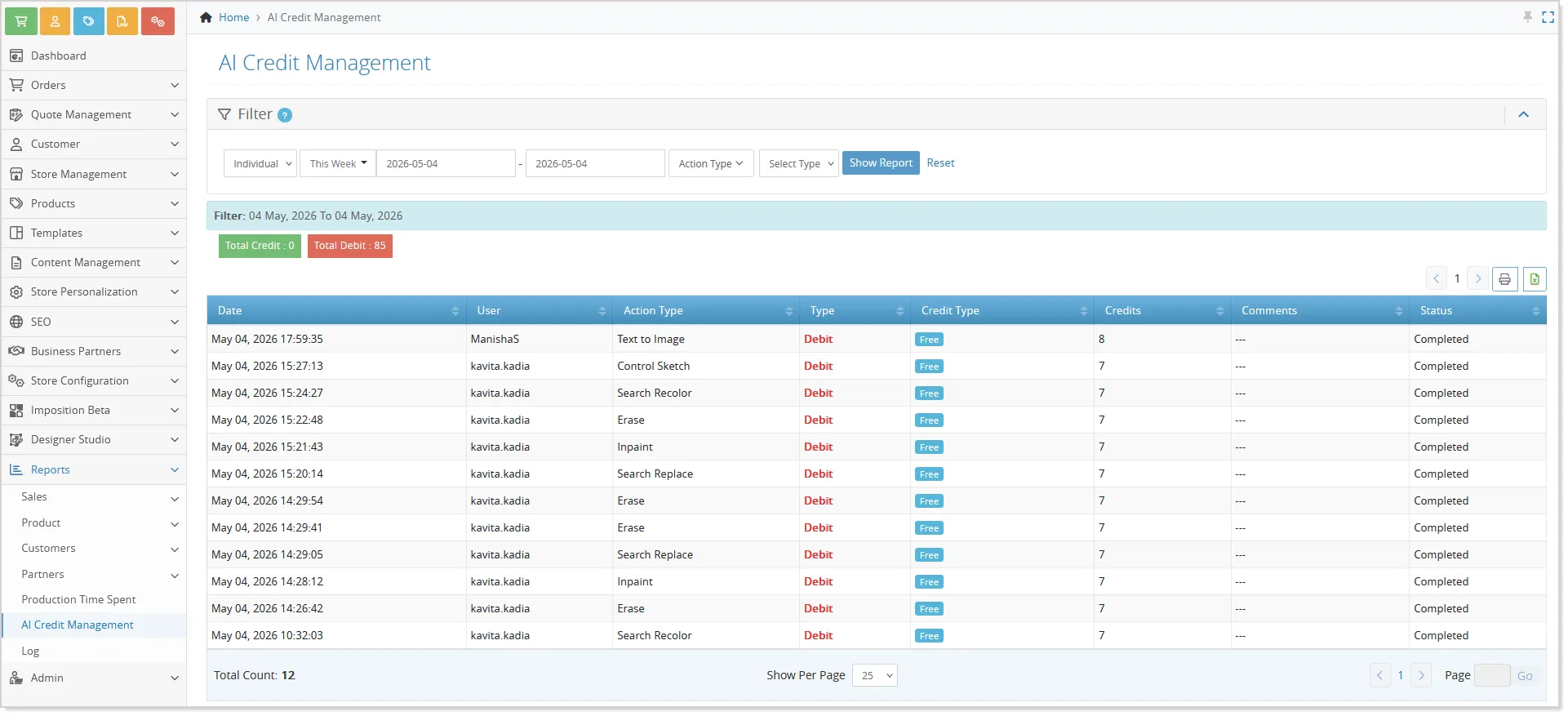Click the Reset link

[940, 163]
